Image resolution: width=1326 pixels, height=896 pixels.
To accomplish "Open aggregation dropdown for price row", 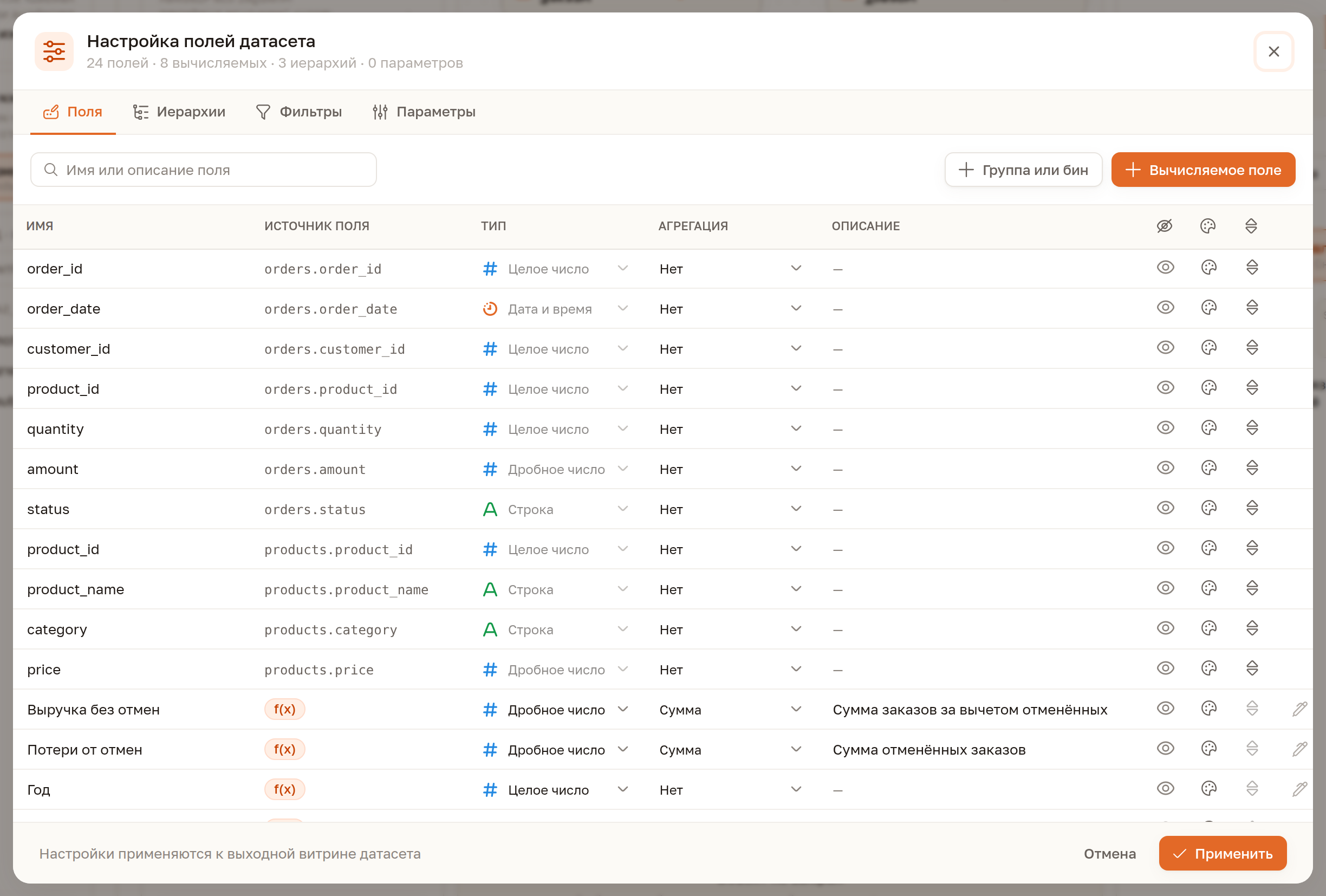I will pyautogui.click(x=731, y=670).
